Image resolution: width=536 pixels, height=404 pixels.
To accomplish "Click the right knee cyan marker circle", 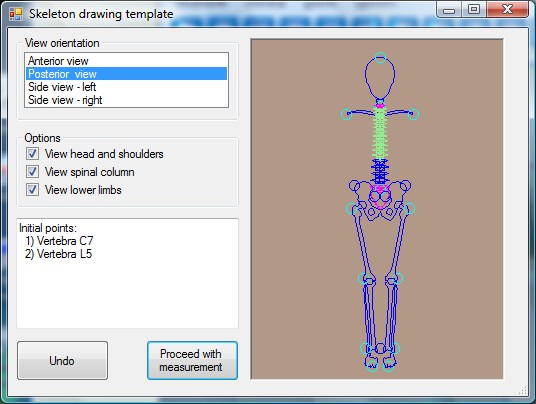I will click(397, 278).
